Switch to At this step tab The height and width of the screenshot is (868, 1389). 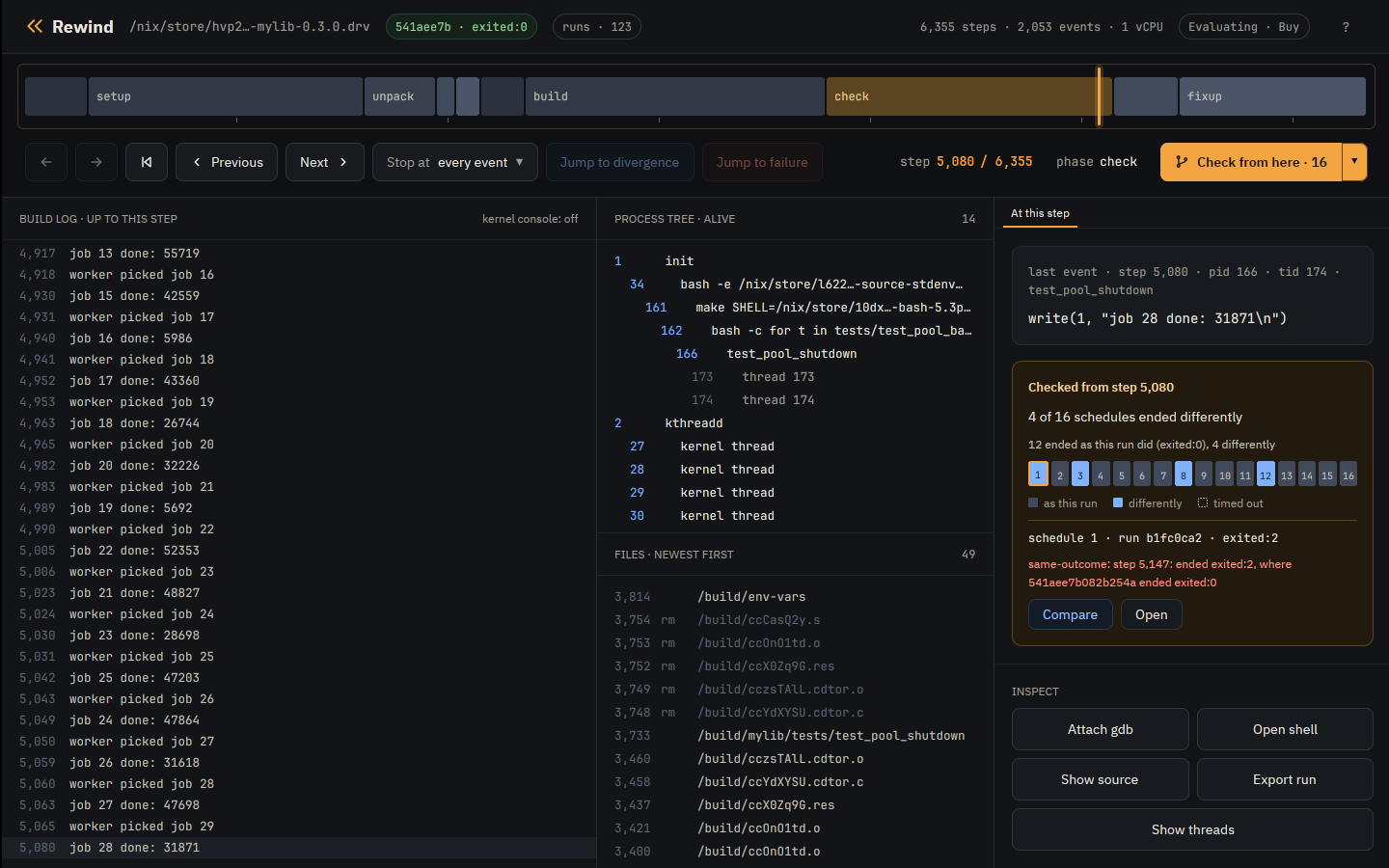[1040, 213]
